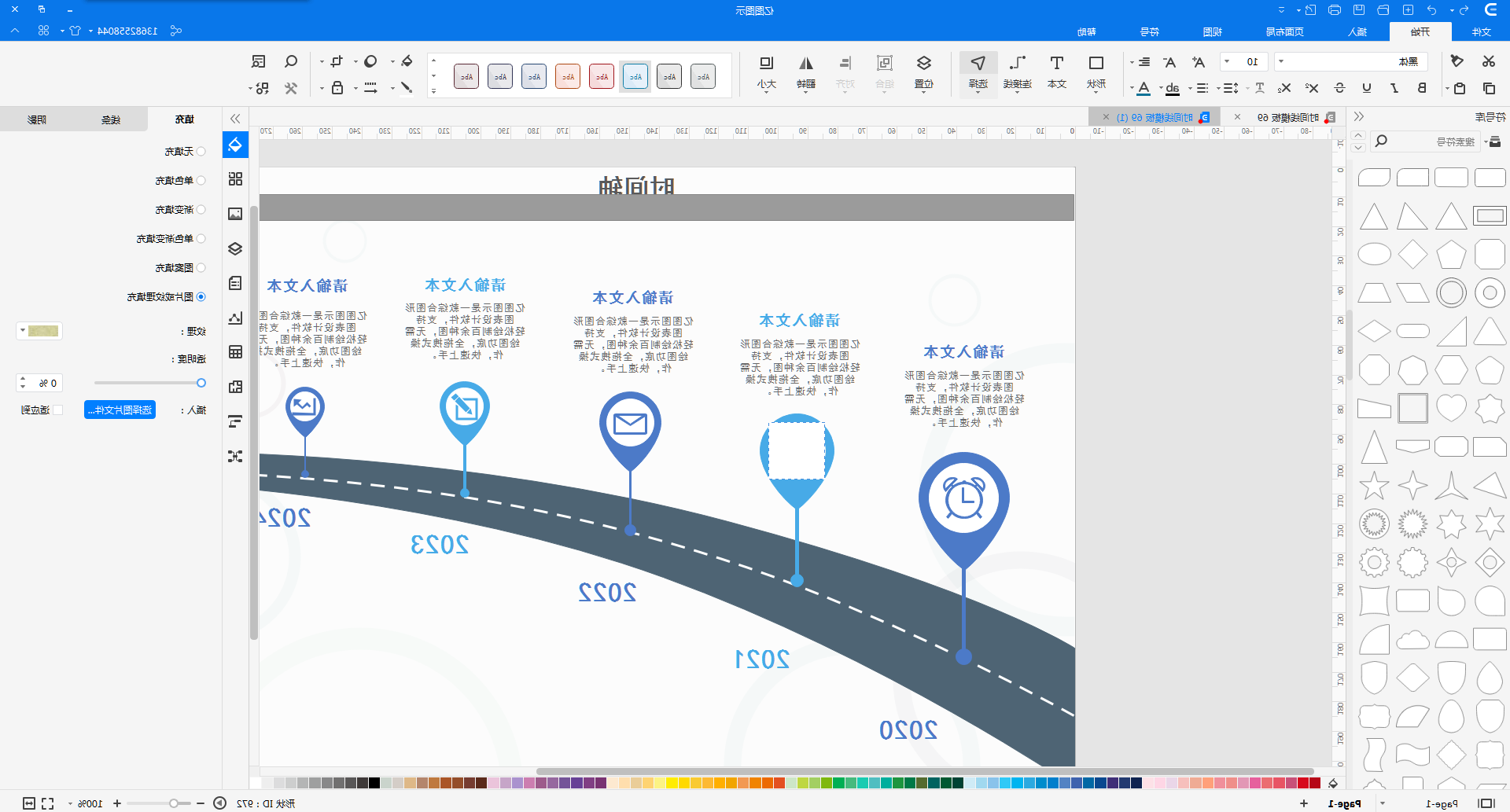Click the add page plus button
This screenshot has height=812, width=1510.
[x=1303, y=803]
